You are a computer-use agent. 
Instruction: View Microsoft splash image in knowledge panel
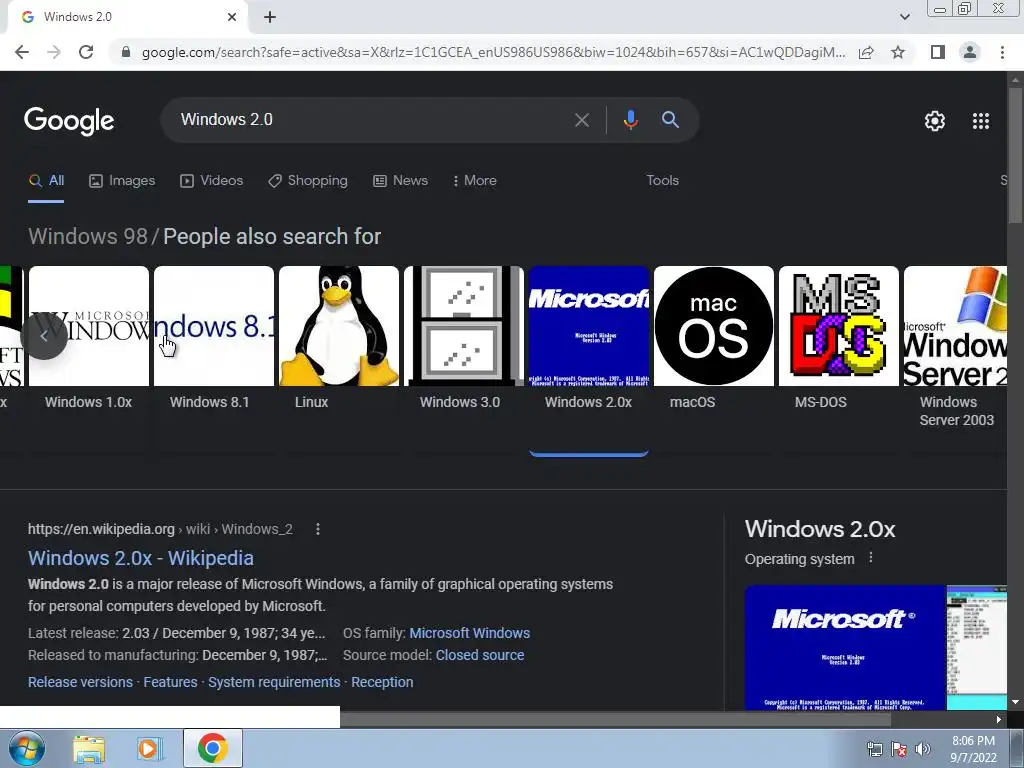845,647
